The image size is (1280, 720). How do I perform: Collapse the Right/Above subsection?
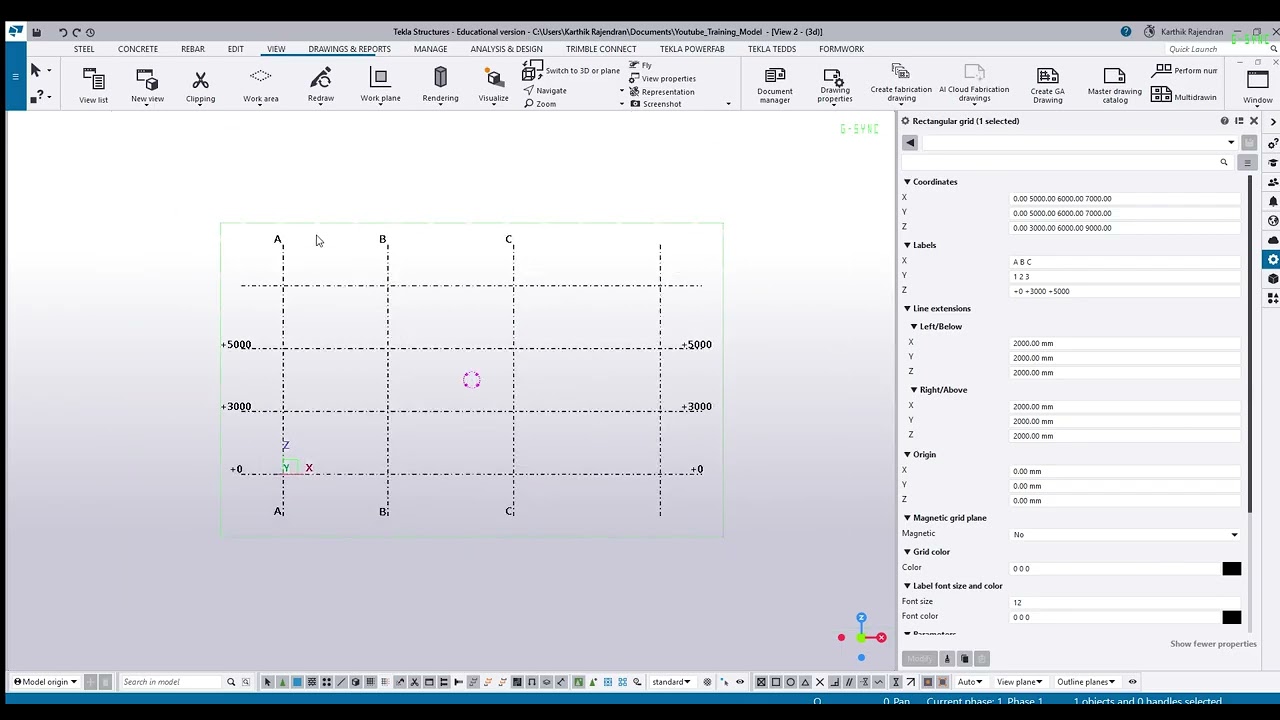(x=913, y=390)
